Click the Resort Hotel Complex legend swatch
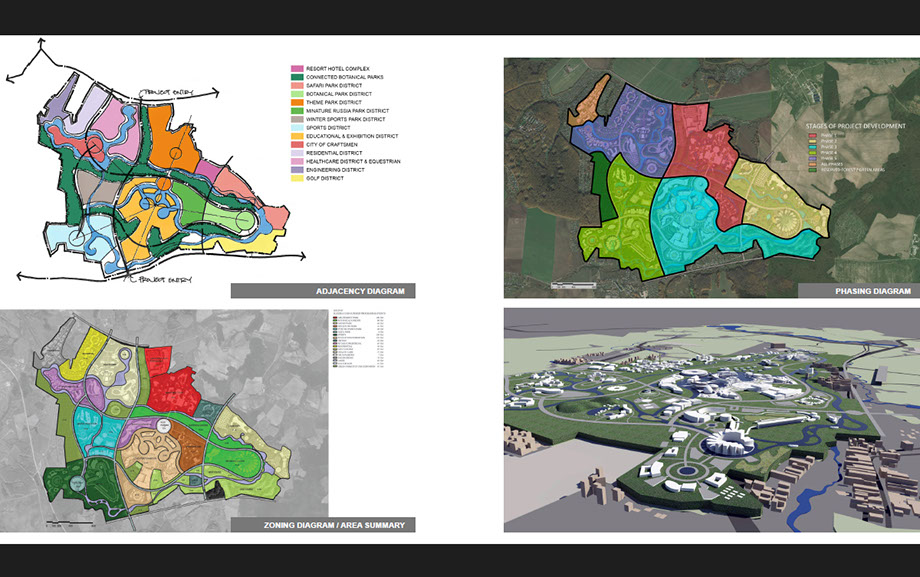Image resolution: width=920 pixels, height=577 pixels. point(296,68)
